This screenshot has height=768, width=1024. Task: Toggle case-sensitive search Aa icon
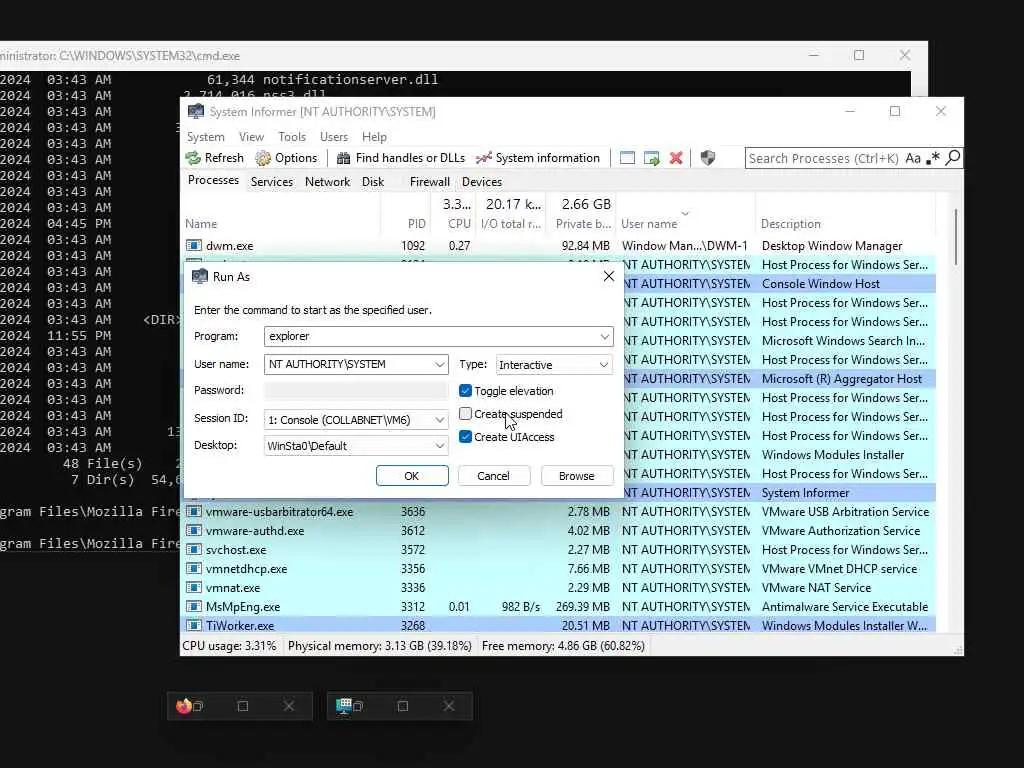coord(913,158)
